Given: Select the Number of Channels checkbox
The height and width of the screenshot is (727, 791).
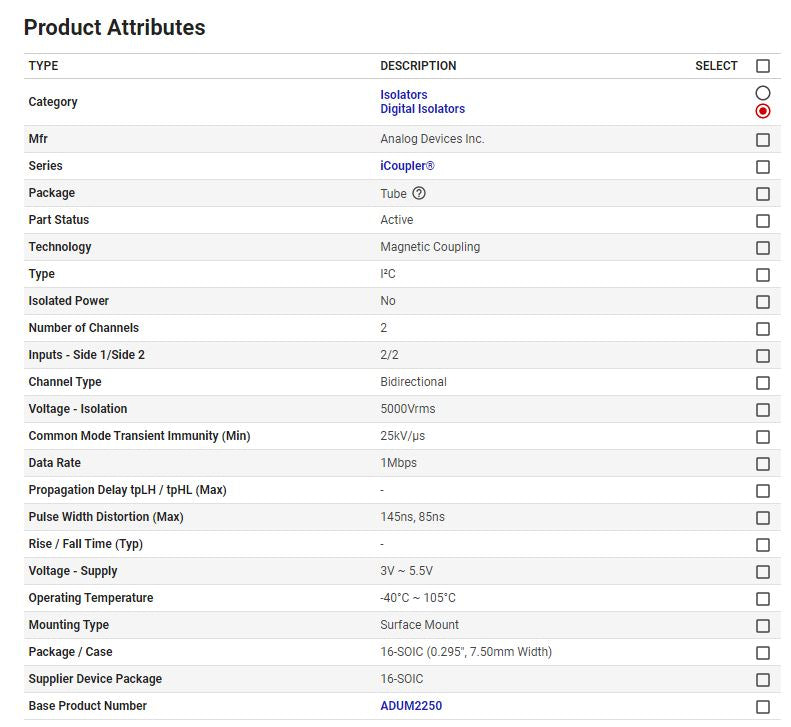Looking at the screenshot, I should (x=763, y=329).
